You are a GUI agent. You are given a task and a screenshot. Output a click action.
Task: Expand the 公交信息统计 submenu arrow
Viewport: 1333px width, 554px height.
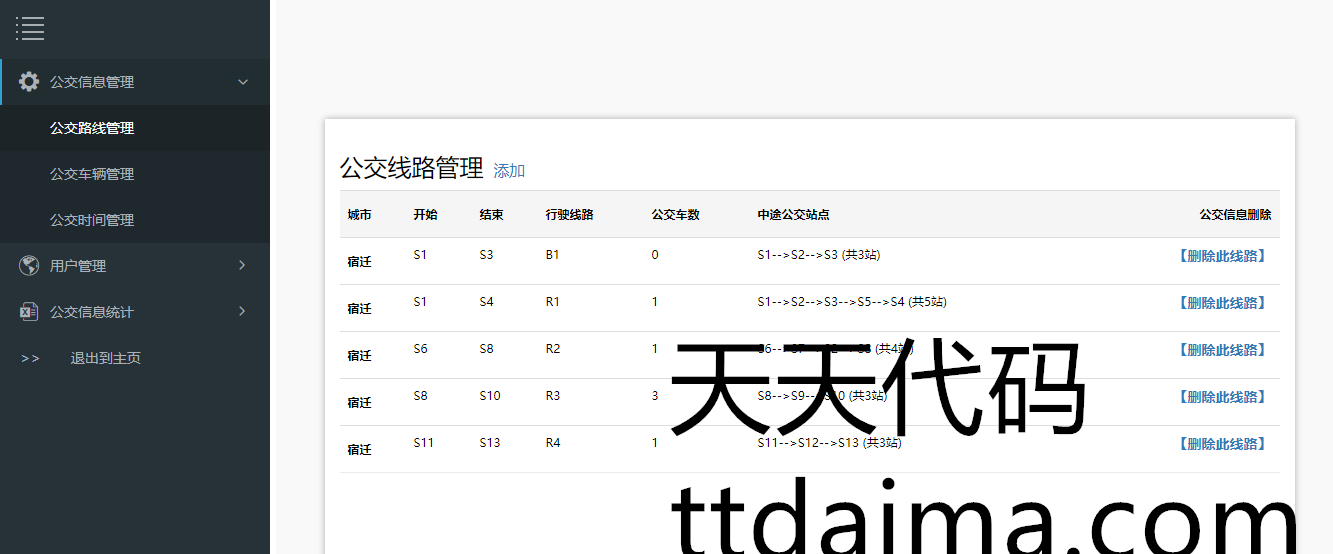242,312
